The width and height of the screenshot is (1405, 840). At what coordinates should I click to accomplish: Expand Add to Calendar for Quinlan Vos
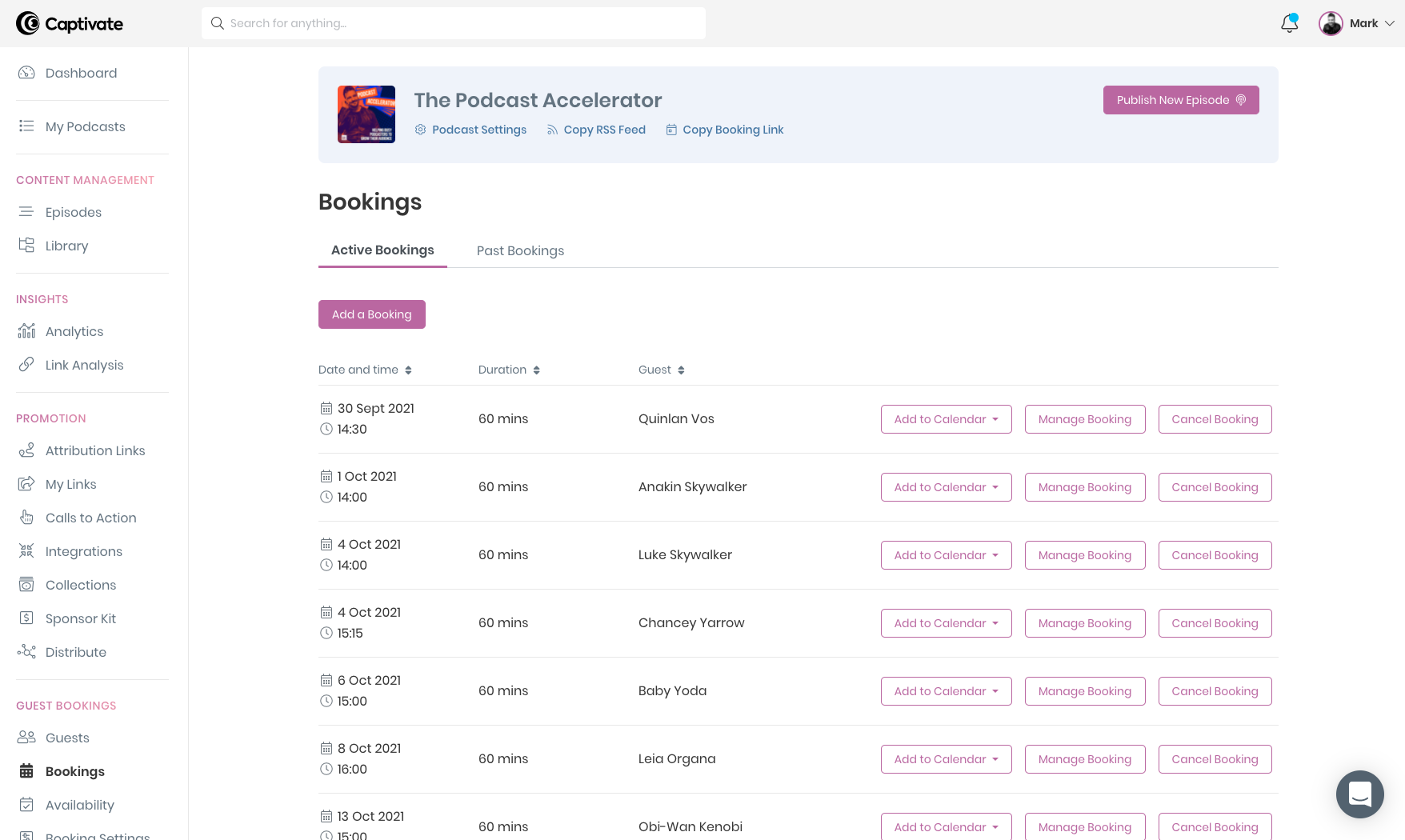pos(946,418)
